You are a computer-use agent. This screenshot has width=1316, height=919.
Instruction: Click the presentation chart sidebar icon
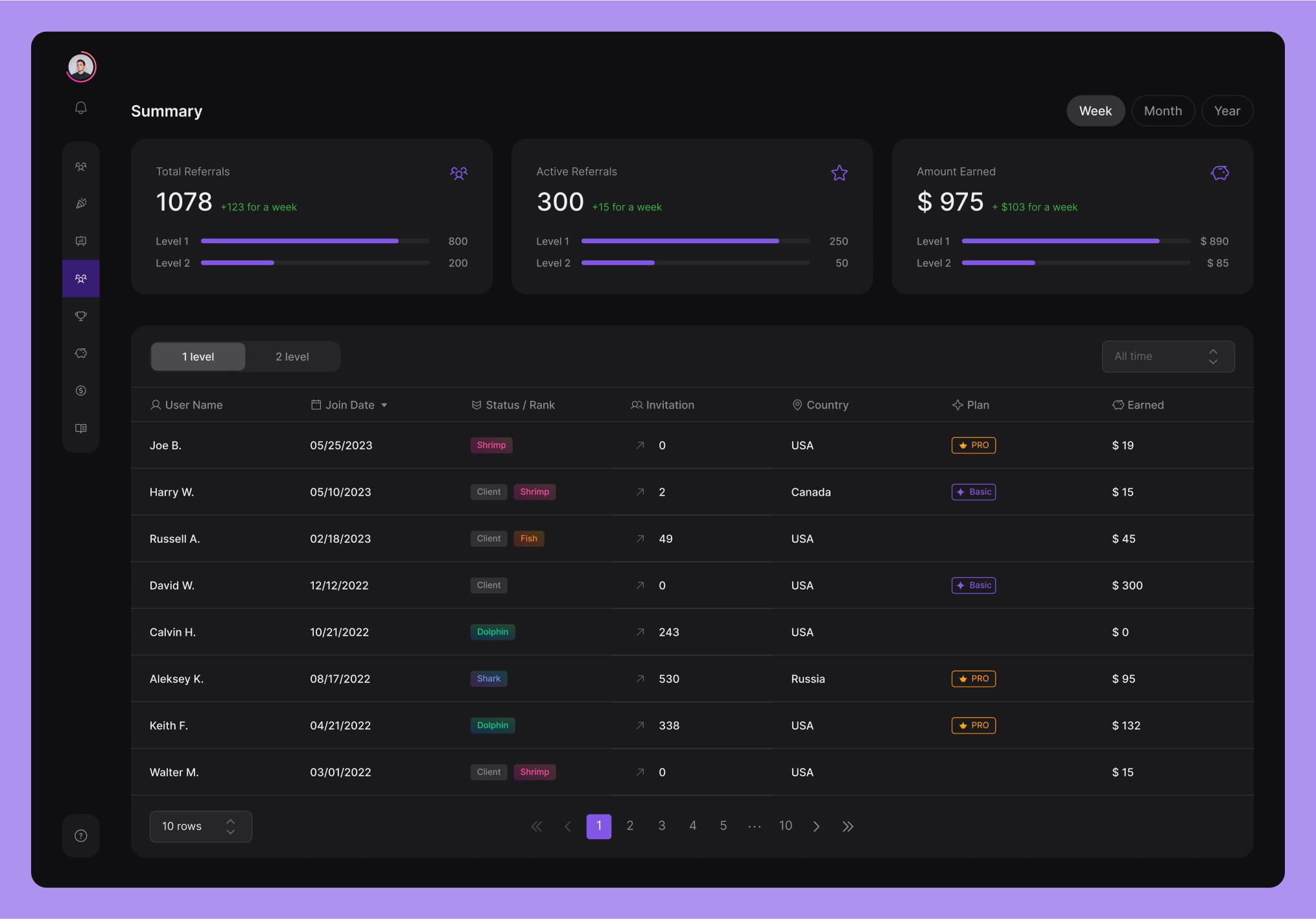point(80,241)
